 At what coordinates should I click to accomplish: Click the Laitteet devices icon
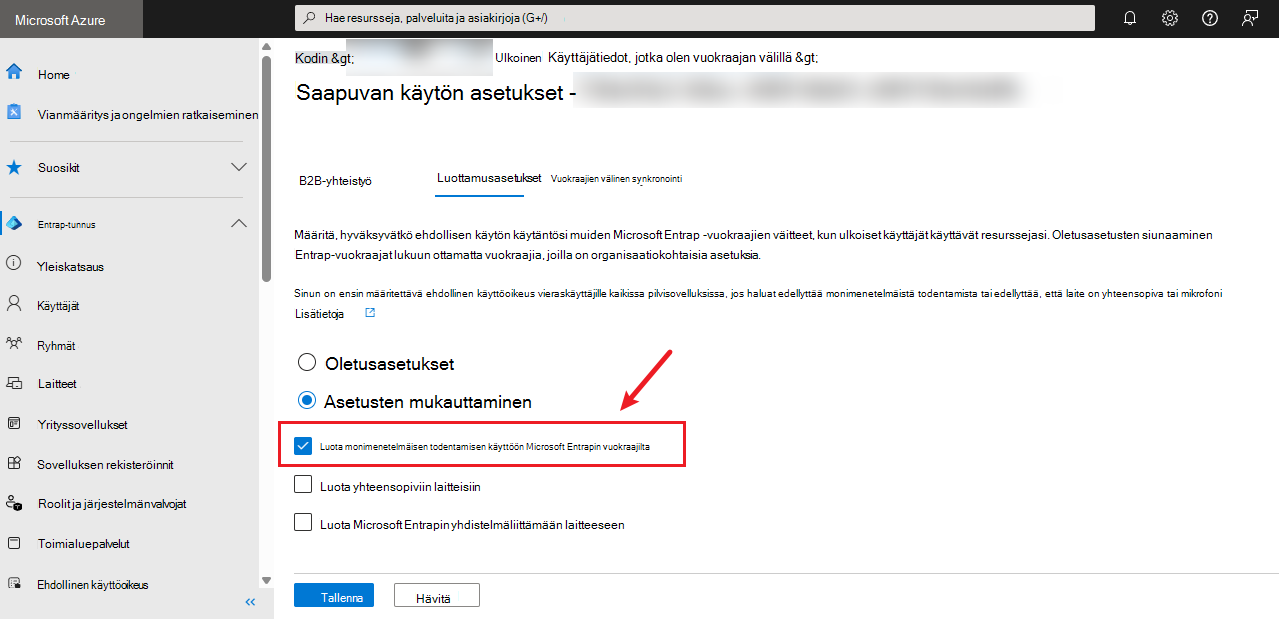pos(14,383)
